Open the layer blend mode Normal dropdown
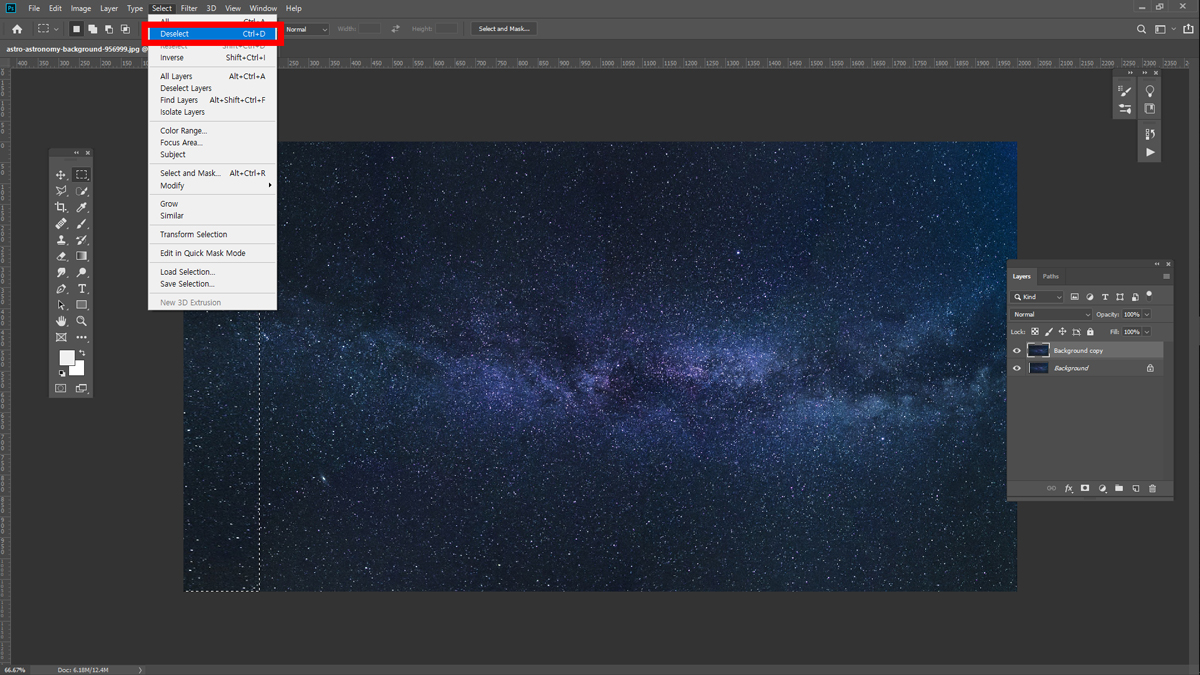 point(1051,314)
